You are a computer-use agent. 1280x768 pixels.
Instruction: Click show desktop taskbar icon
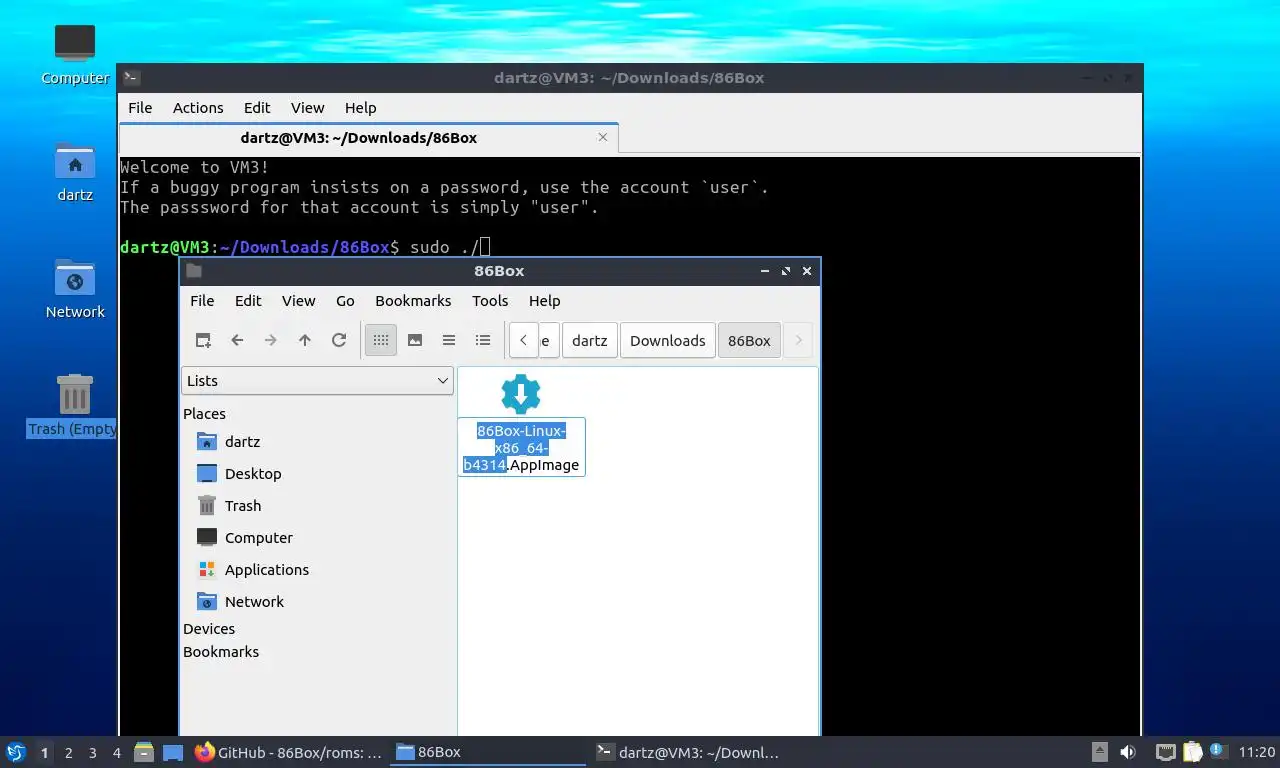pyautogui.click(x=173, y=752)
